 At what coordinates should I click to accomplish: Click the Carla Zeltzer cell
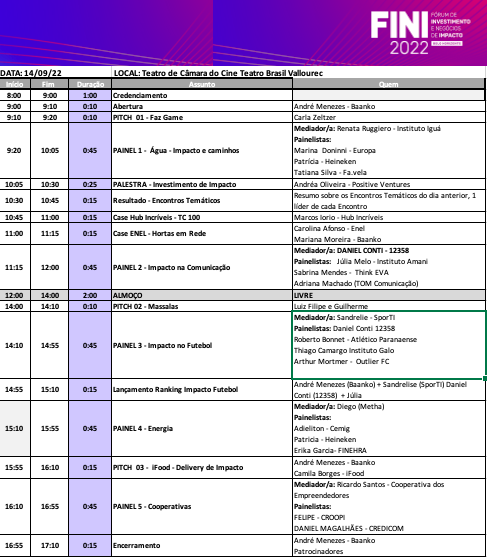pyautogui.click(x=389, y=117)
